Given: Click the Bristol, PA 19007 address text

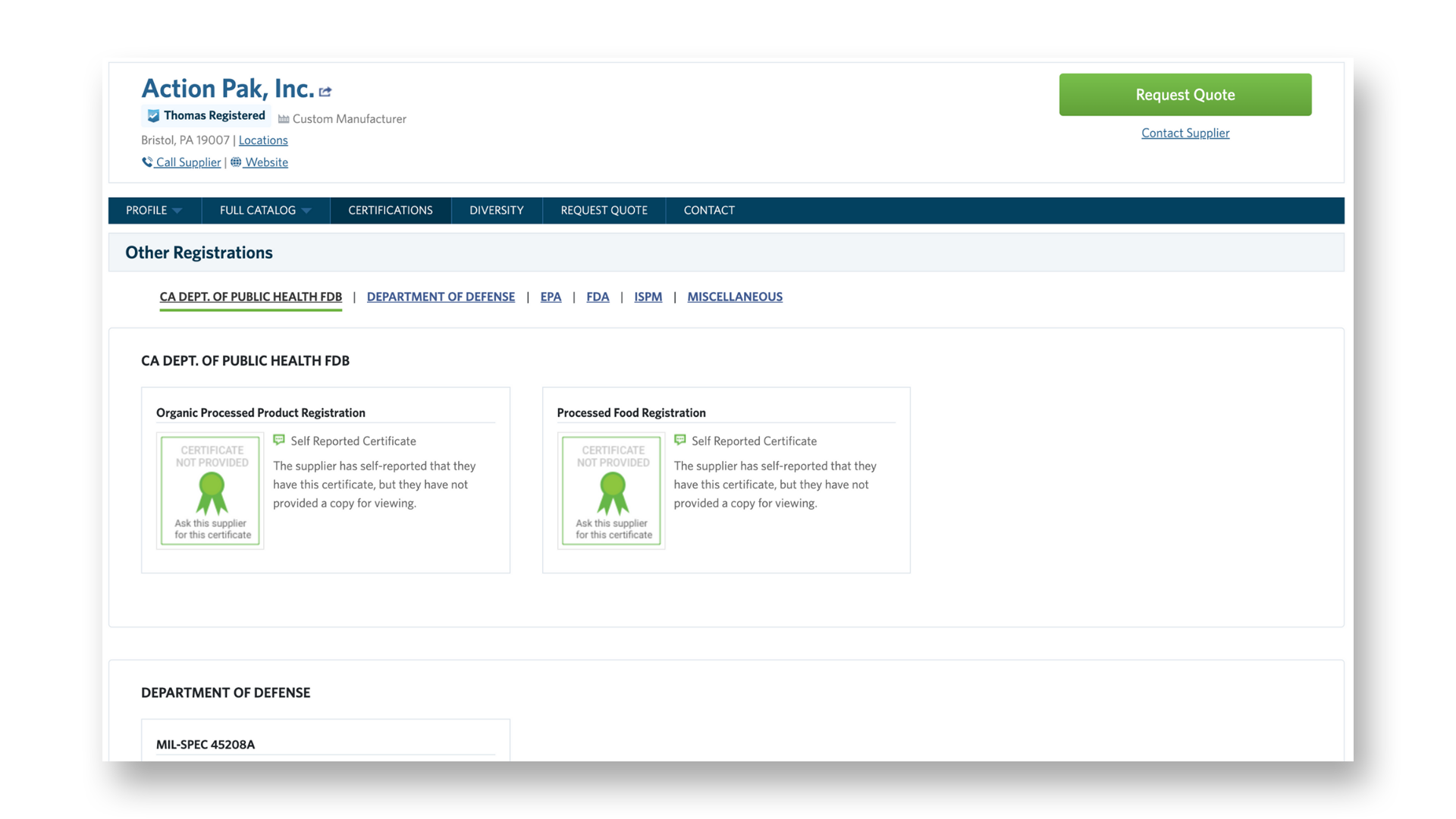Looking at the screenshot, I should (x=185, y=140).
